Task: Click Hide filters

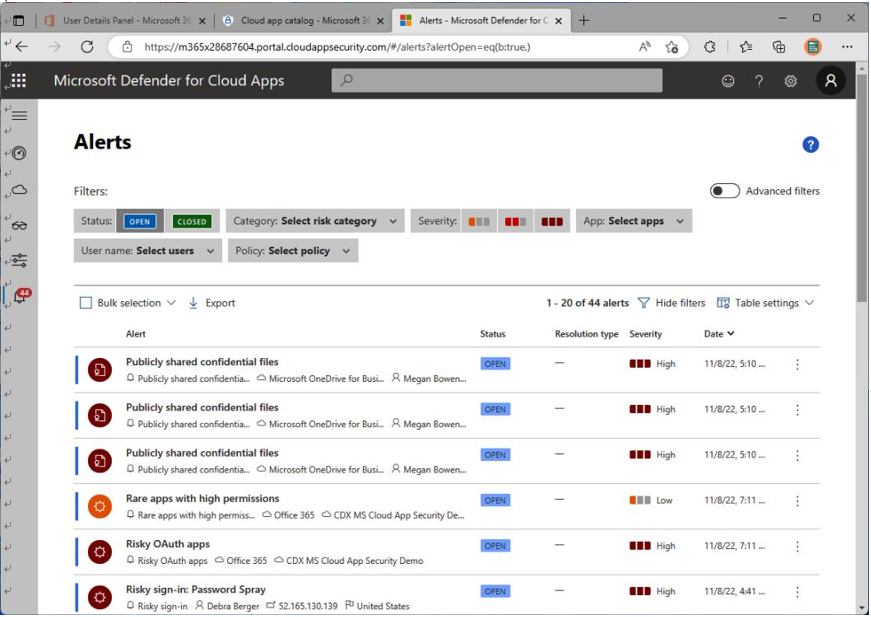Action: coord(672,303)
